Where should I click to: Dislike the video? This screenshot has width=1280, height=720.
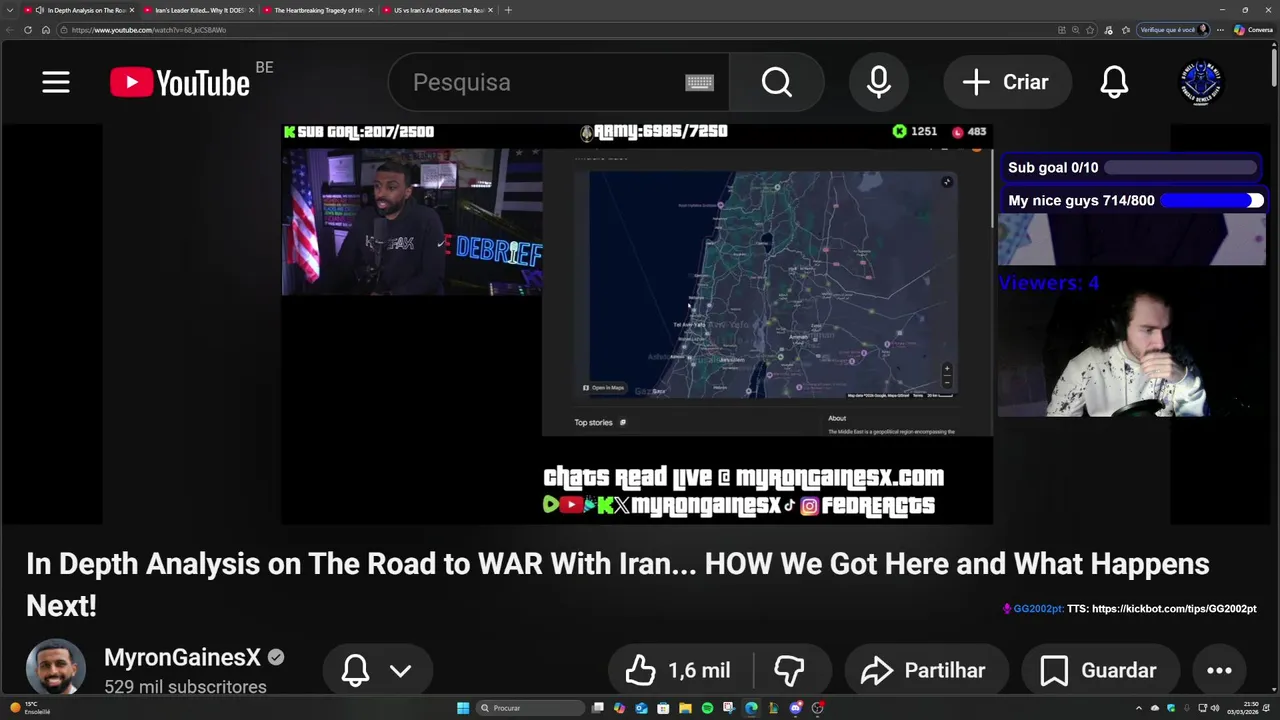pos(789,671)
